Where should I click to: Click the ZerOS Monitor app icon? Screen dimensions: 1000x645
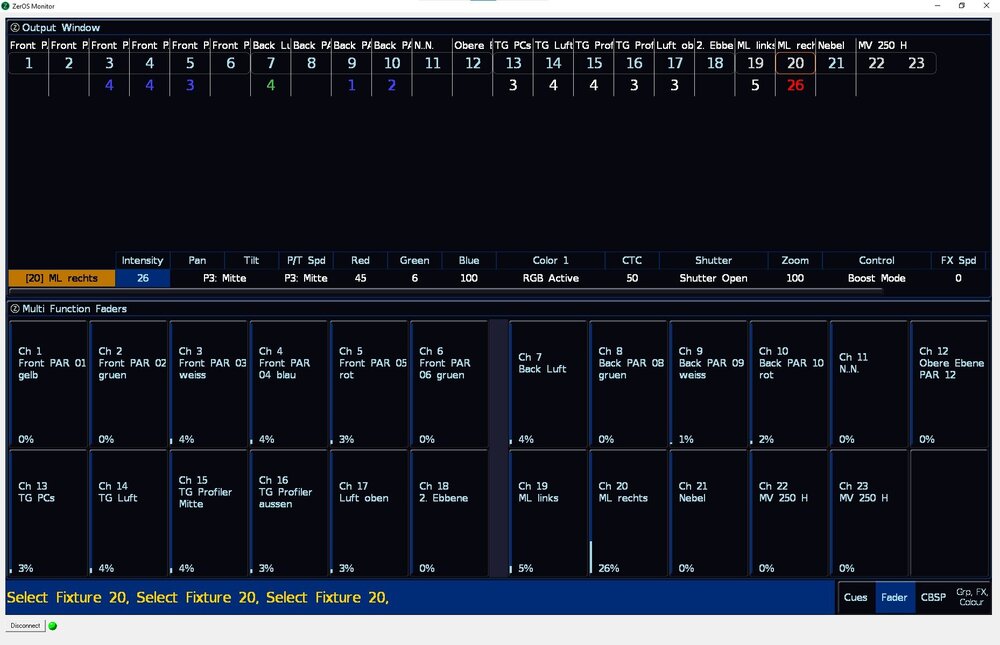coord(6,6)
